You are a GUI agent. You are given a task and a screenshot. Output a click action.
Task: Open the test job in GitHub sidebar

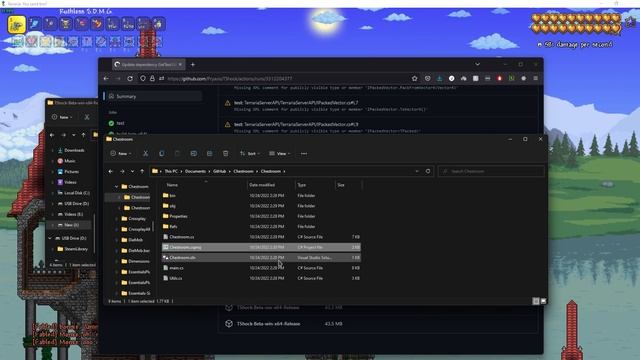click(x=120, y=123)
